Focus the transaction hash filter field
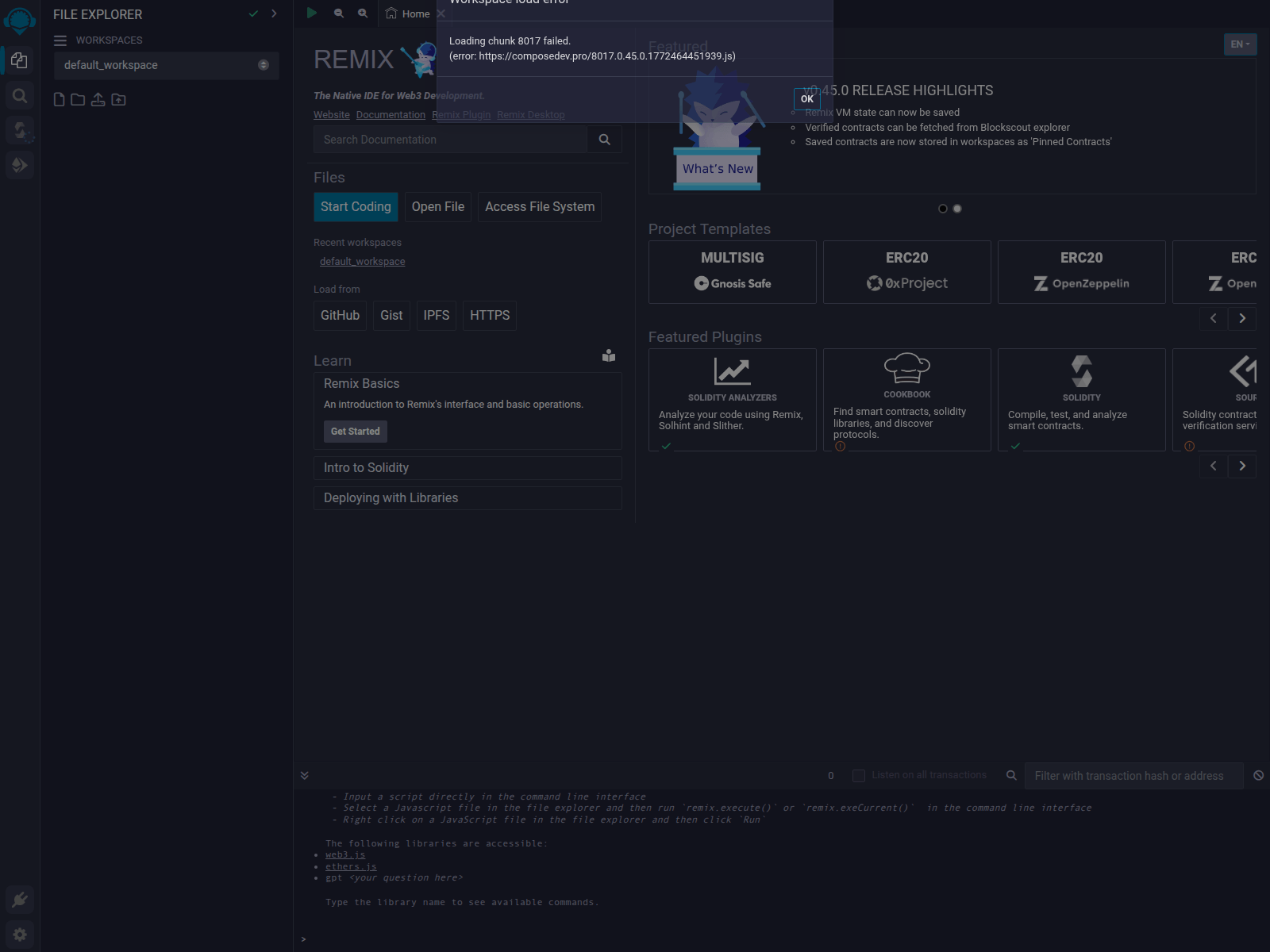The image size is (1270, 952). (x=1133, y=776)
